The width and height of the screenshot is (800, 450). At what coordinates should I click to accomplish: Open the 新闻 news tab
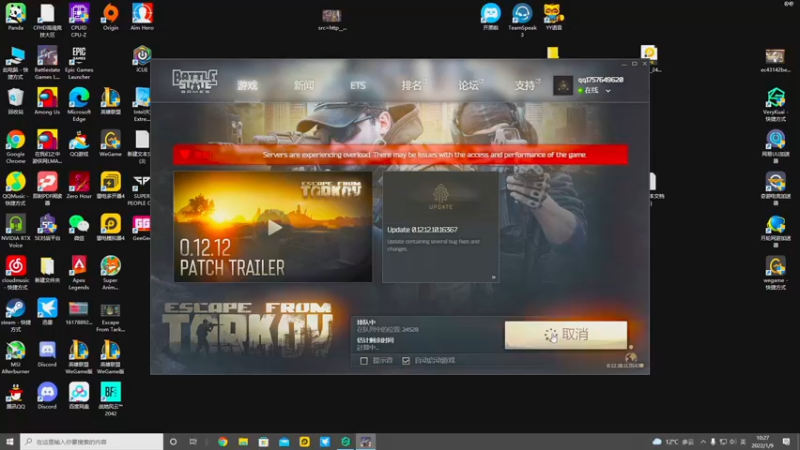(304, 85)
